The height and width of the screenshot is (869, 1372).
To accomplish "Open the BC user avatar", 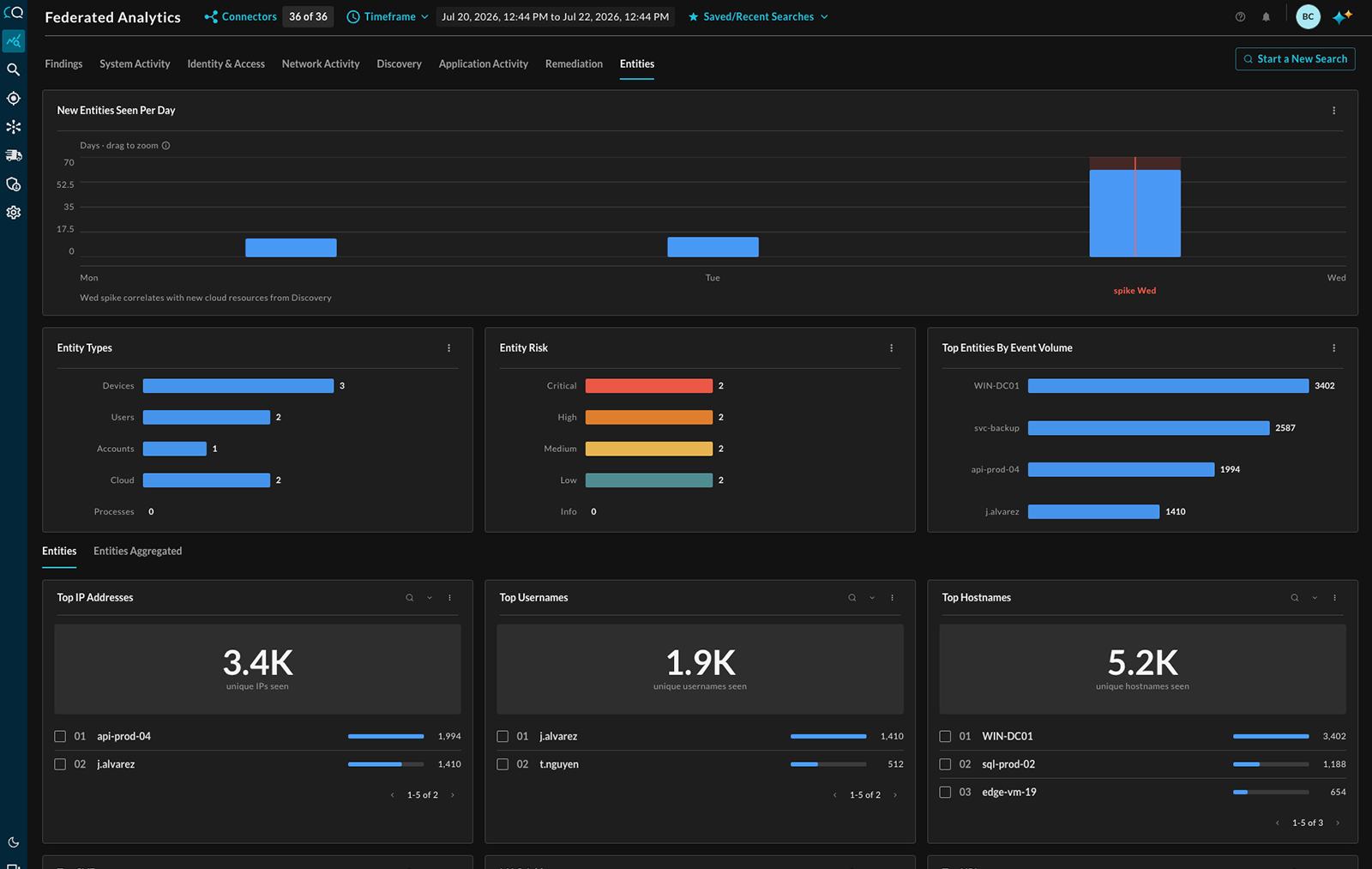I will point(1308,16).
